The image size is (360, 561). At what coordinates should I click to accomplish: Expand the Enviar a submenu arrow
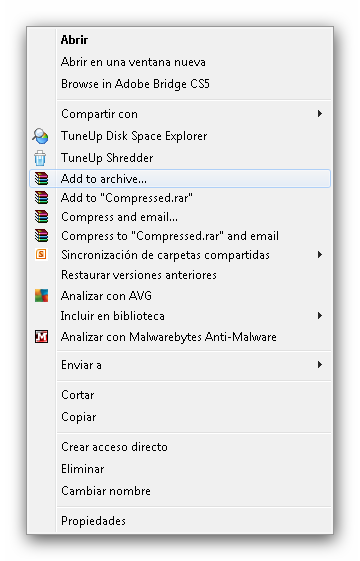click(320, 365)
